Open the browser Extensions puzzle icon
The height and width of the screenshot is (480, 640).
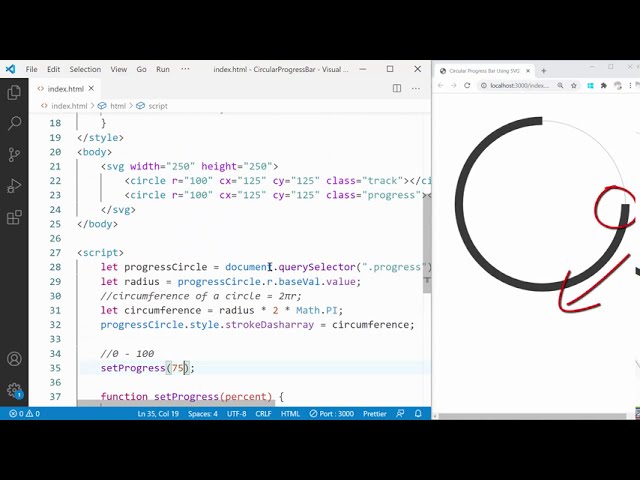604,85
